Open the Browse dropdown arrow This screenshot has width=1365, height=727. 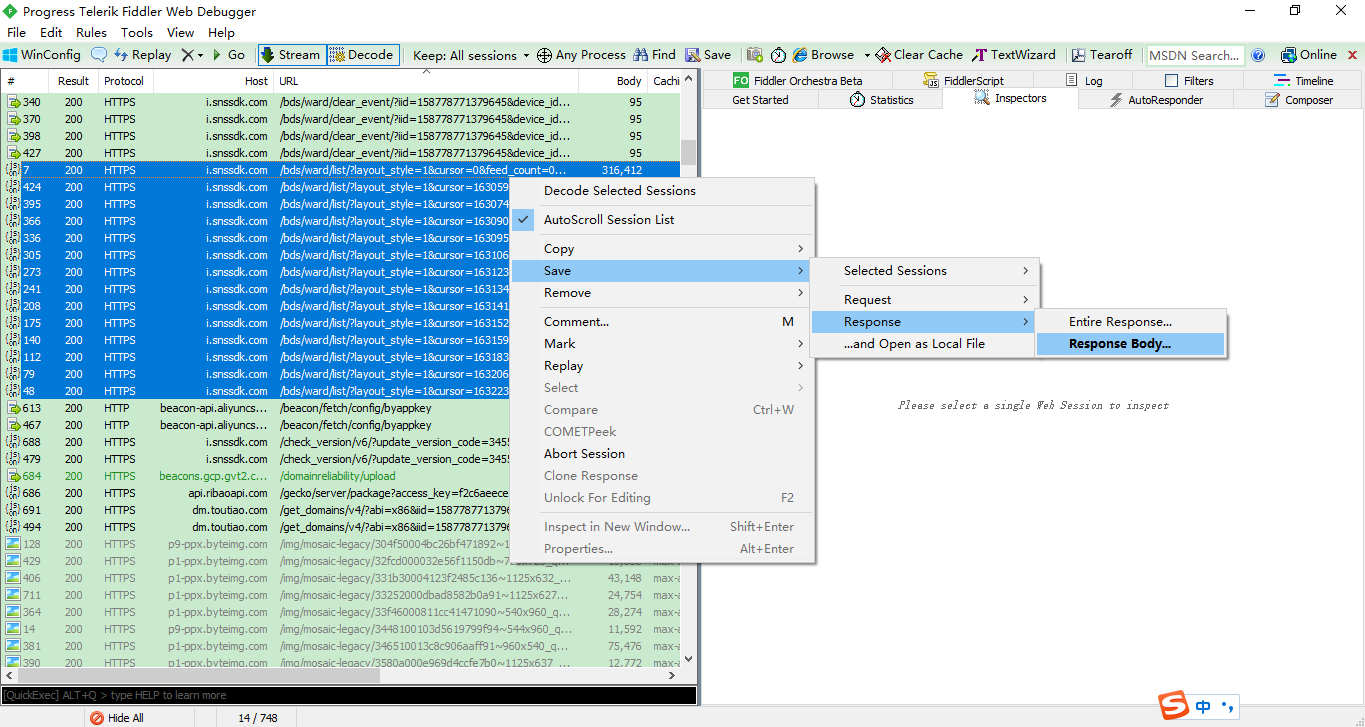click(867, 55)
